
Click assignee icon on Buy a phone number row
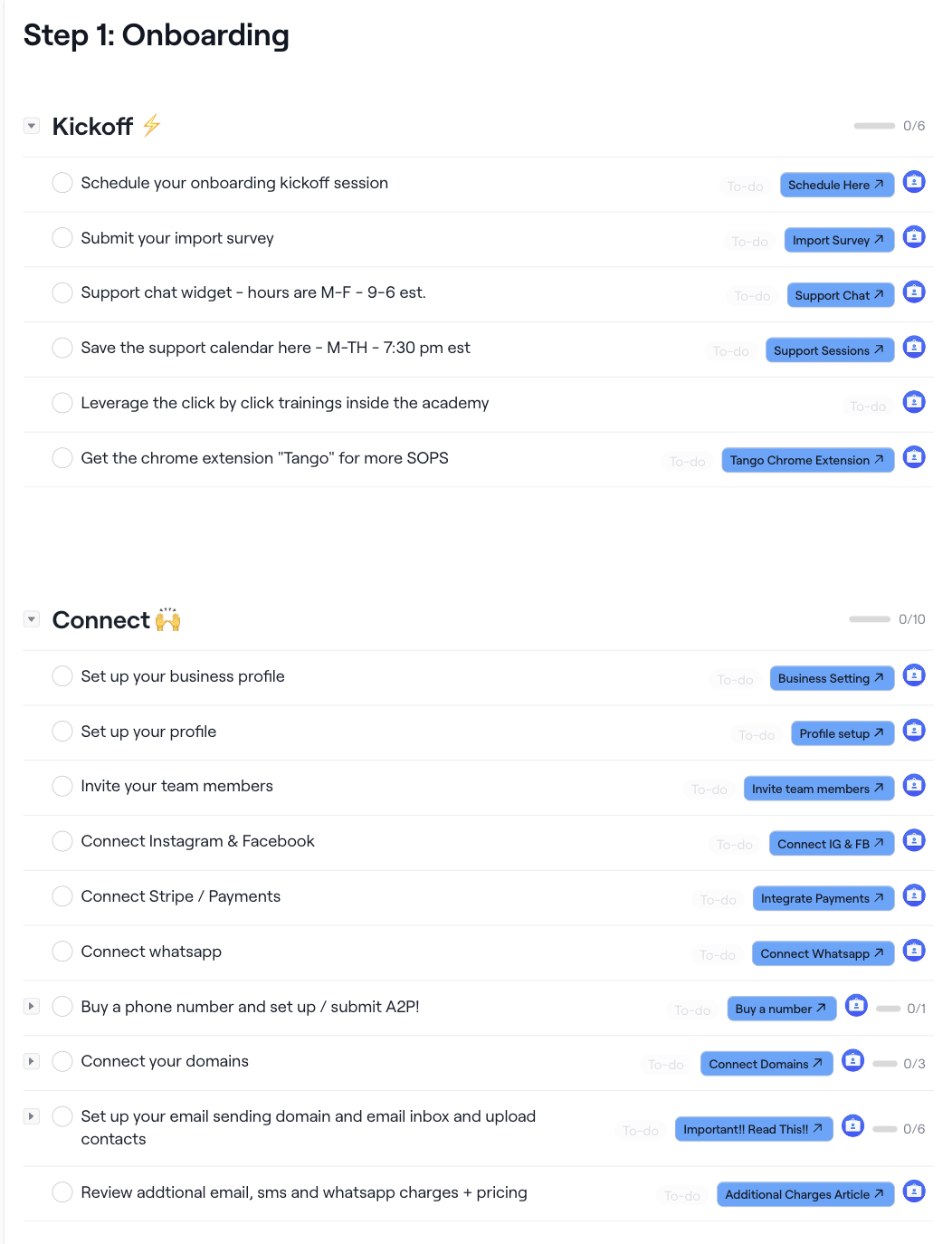856,1006
